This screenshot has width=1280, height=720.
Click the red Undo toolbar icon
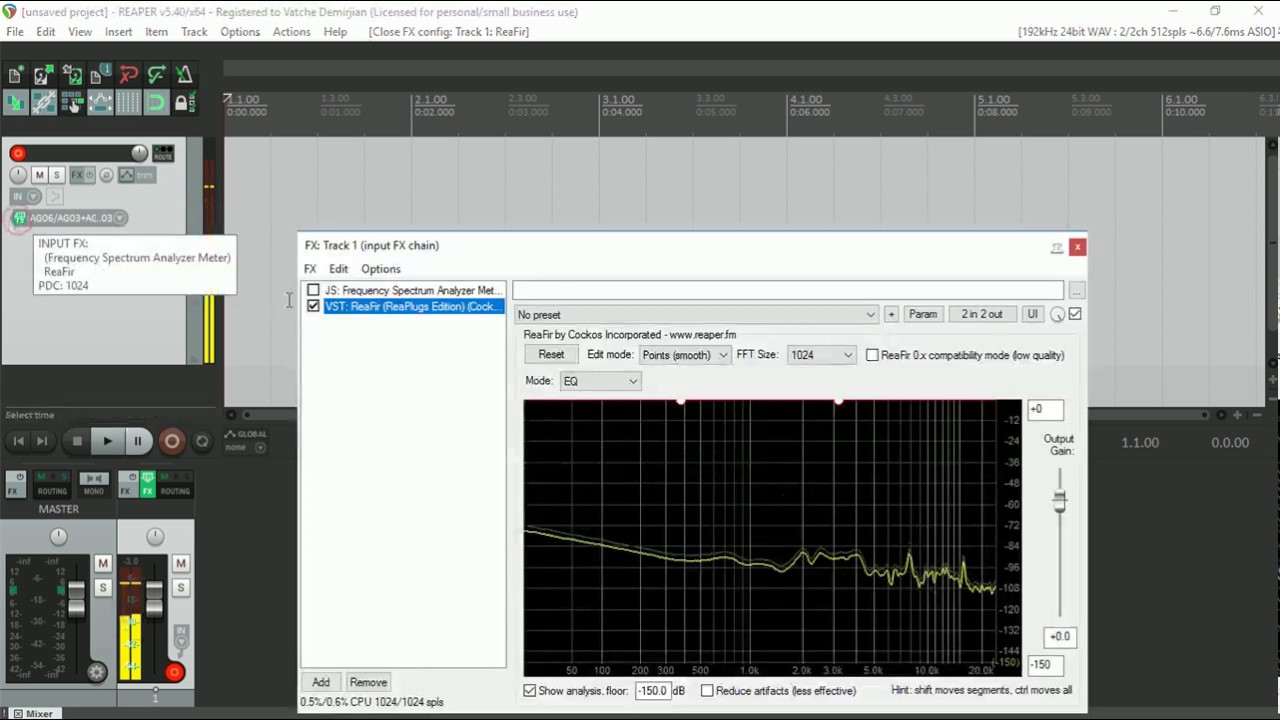coord(129,75)
